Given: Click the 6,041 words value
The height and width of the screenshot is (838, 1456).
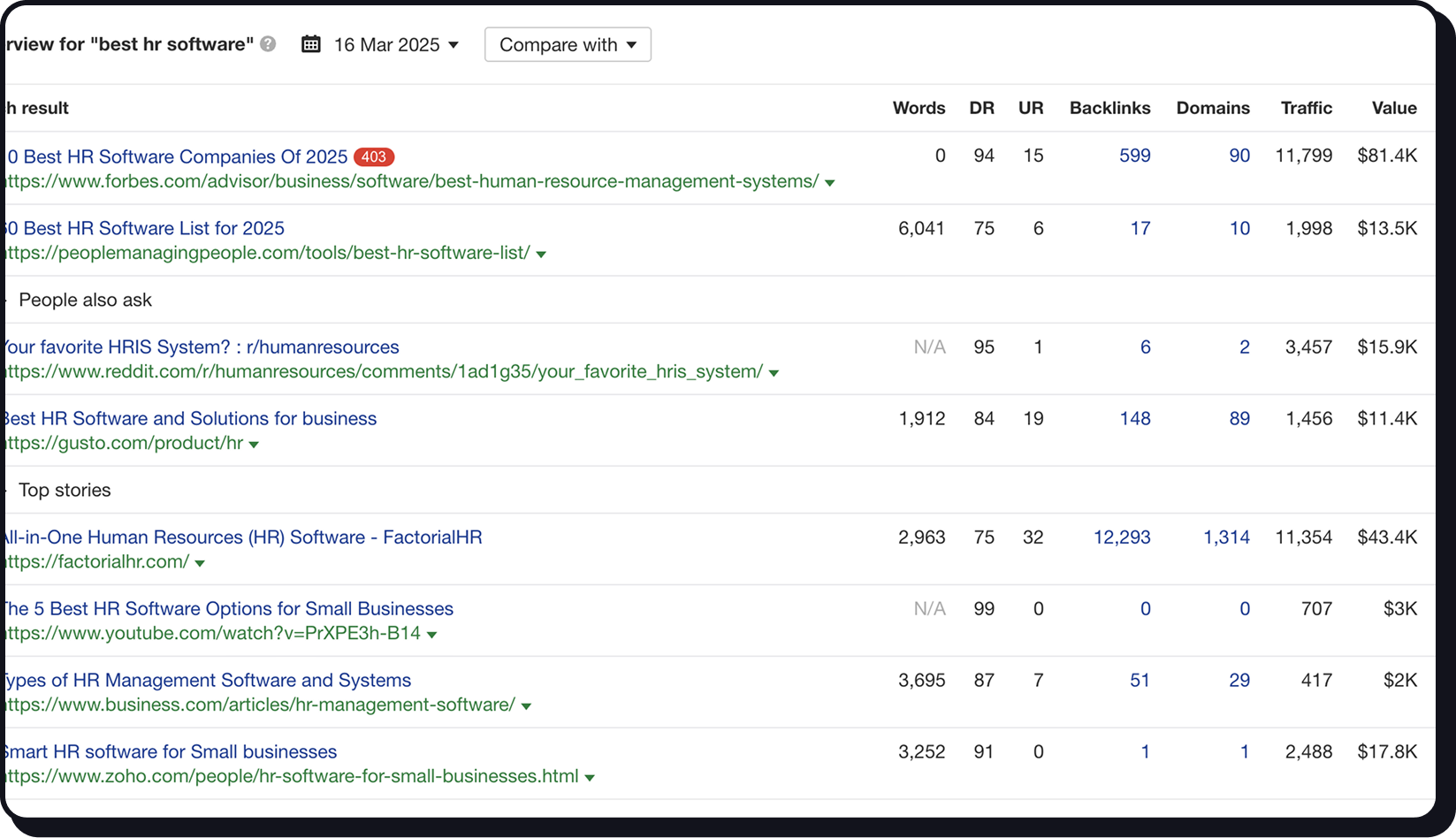Looking at the screenshot, I should (921, 228).
